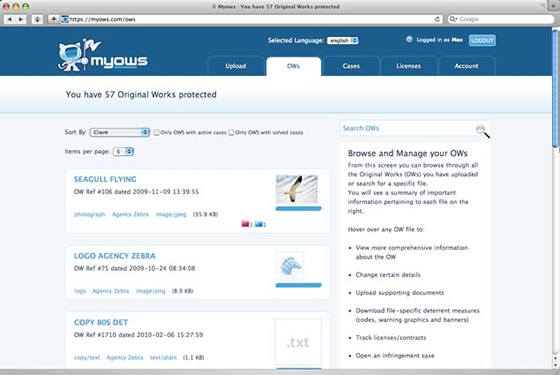
Task: Open the Cases tab
Action: (351, 66)
